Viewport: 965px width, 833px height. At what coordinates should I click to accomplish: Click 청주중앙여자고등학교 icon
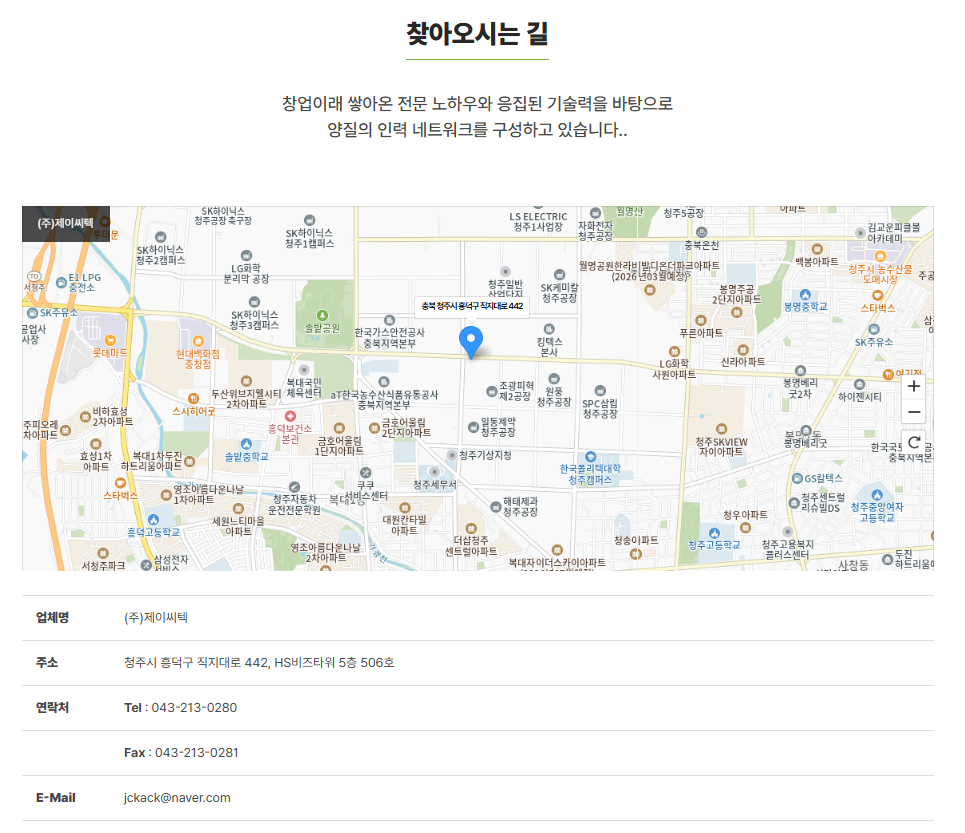877,495
